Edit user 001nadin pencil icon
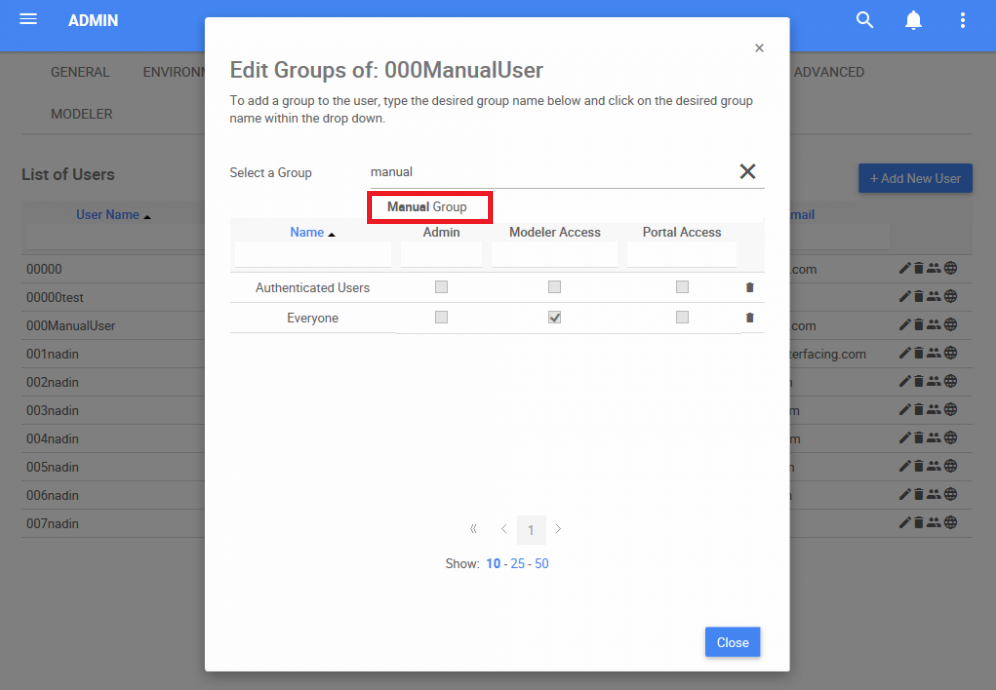996x690 pixels. pyautogui.click(x=905, y=353)
